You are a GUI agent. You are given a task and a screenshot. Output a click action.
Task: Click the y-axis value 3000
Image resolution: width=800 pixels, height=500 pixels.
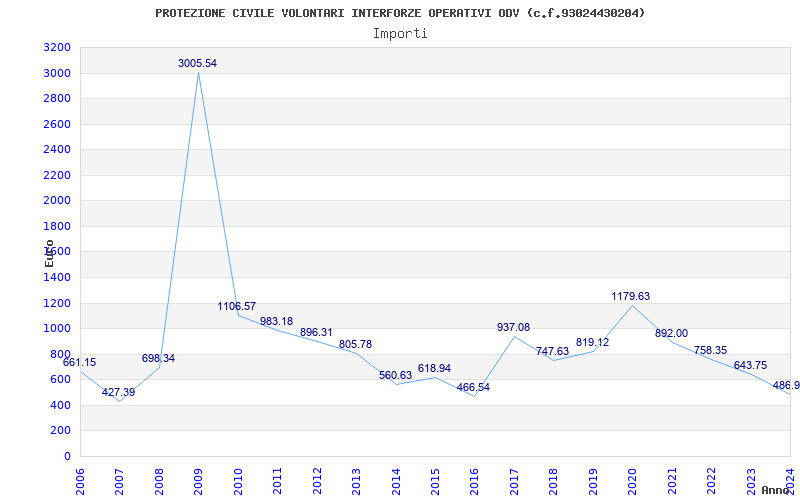click(x=58, y=73)
